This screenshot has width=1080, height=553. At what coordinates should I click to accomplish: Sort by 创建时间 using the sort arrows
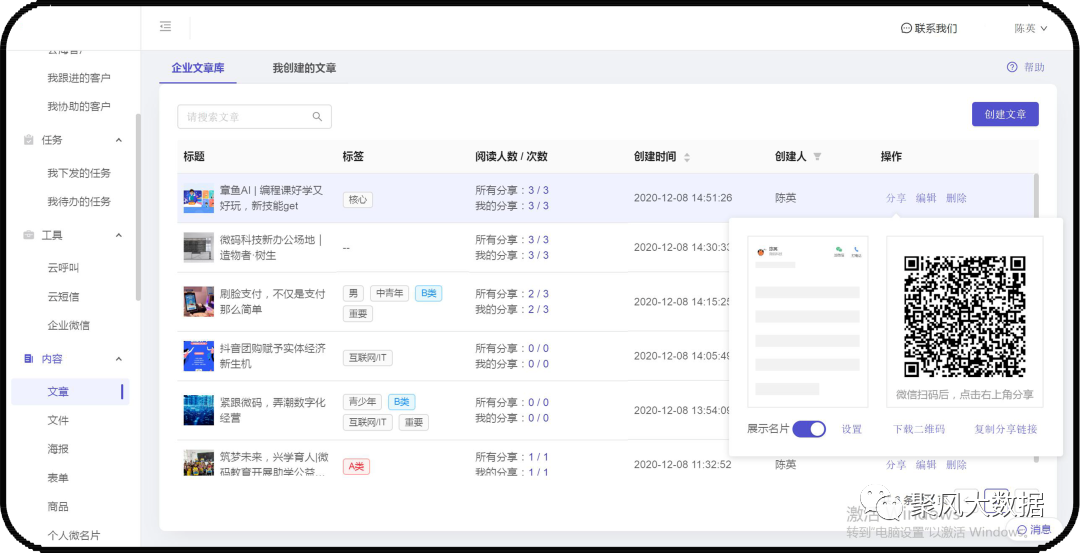687,157
